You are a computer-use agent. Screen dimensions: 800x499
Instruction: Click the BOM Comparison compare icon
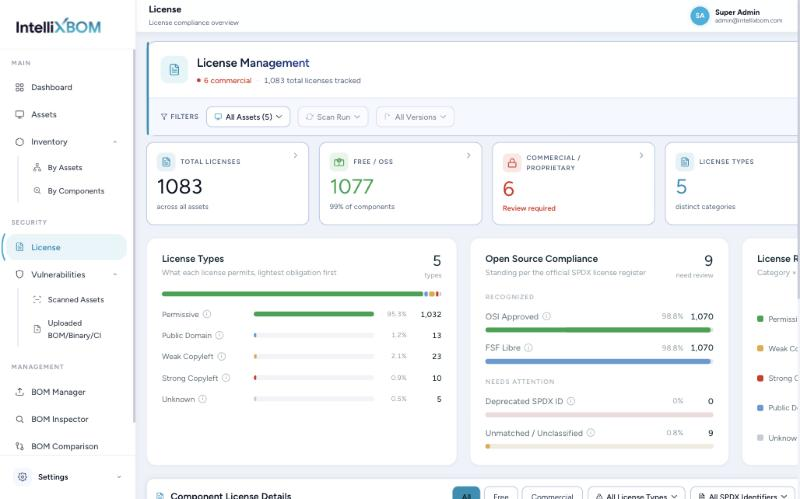pos(19,446)
